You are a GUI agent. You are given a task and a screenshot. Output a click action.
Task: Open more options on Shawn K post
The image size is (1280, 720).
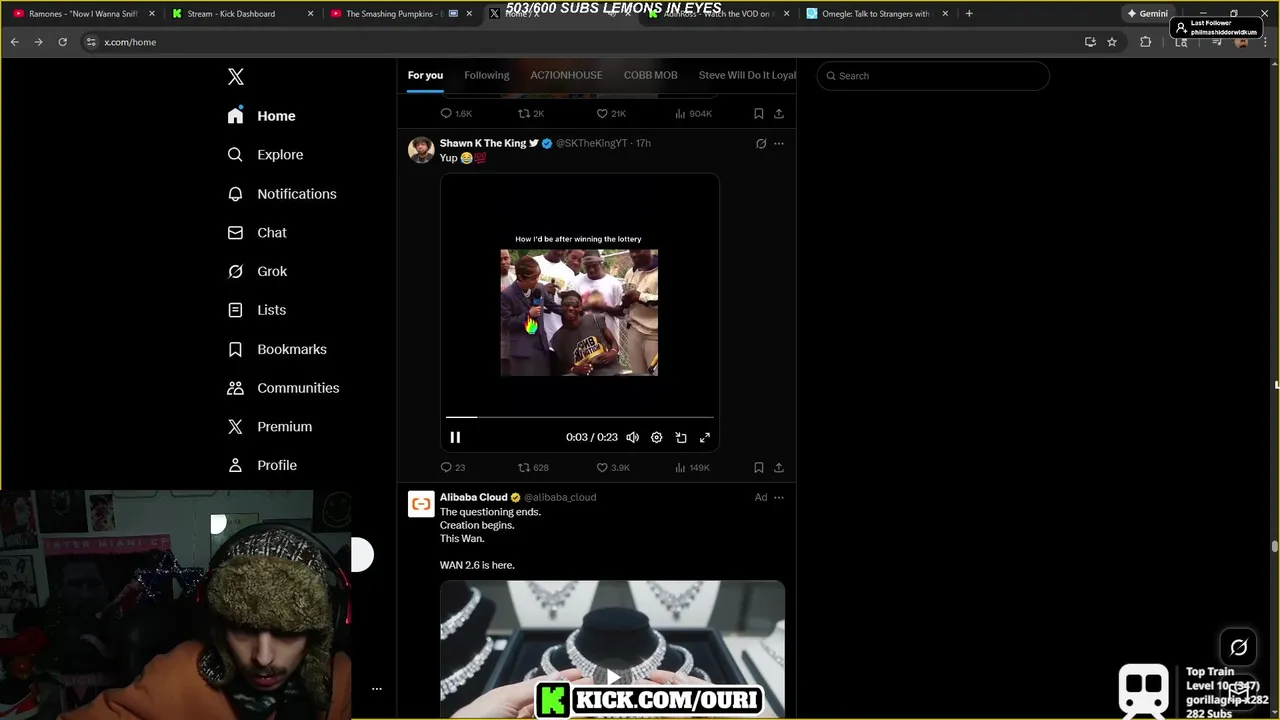point(779,144)
